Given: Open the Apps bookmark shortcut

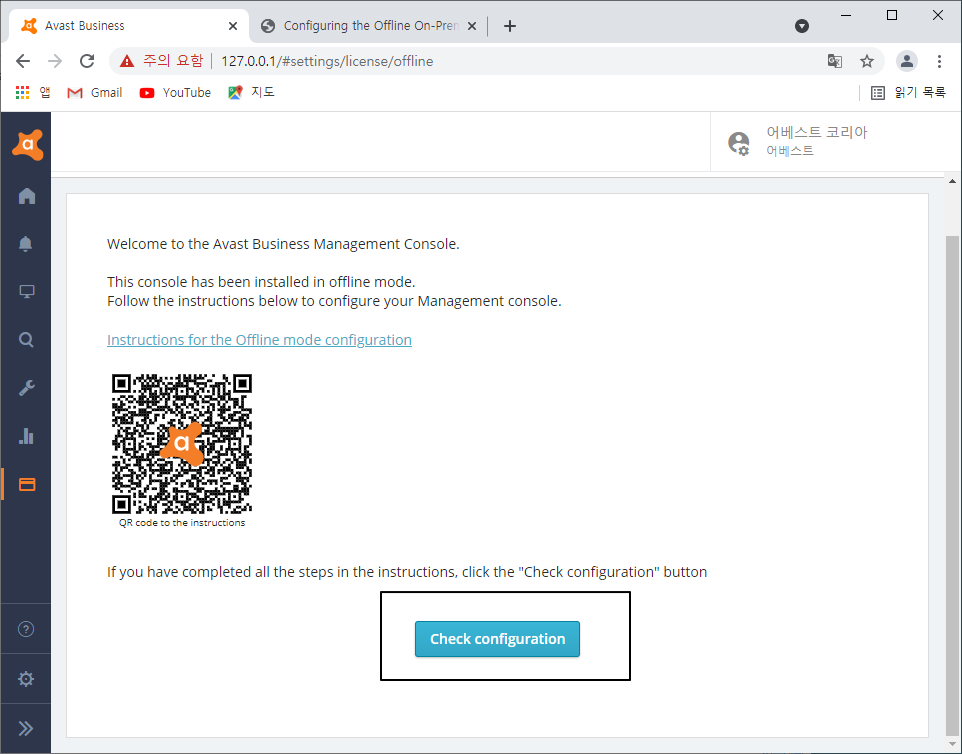Looking at the screenshot, I should 33,92.
